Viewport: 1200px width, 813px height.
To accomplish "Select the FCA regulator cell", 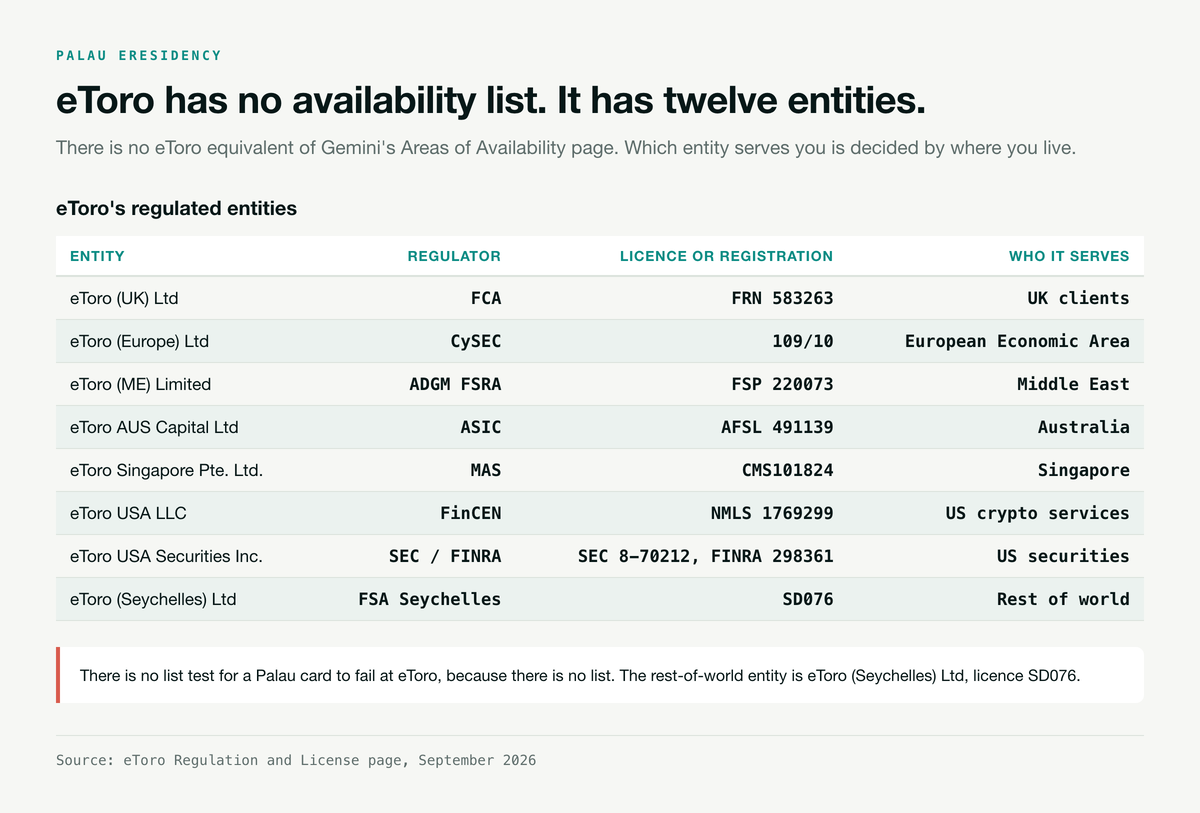I will tap(486, 298).
